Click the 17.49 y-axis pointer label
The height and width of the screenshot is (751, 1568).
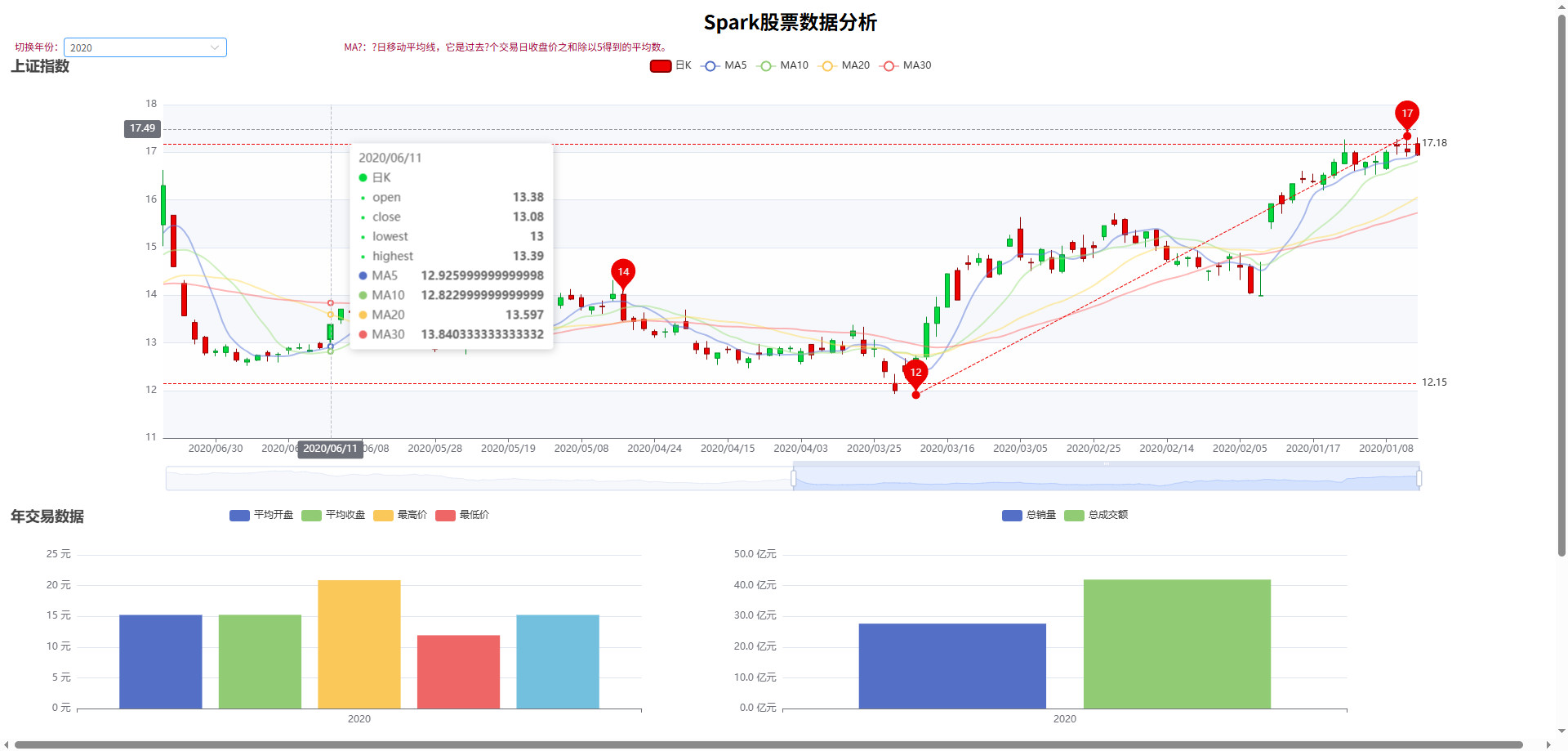142,128
